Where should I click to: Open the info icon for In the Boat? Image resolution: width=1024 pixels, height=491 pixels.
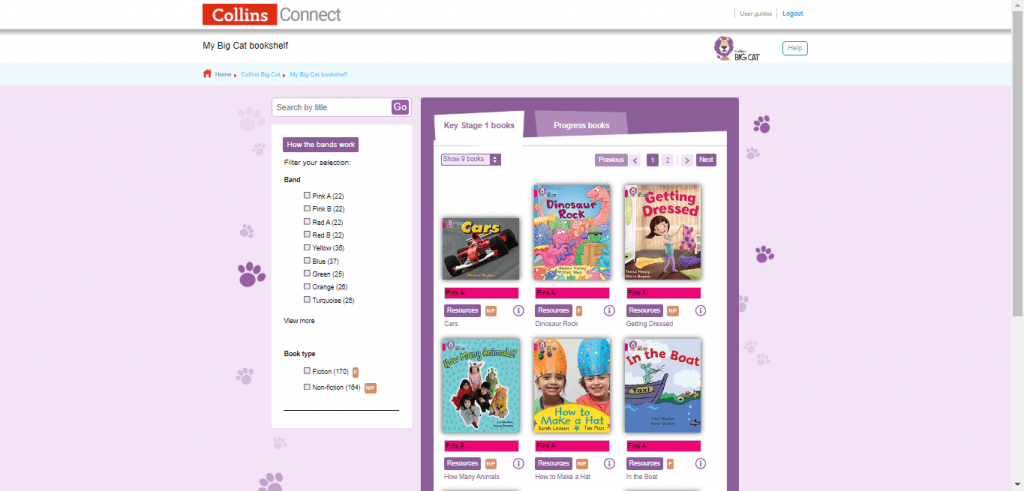701,464
